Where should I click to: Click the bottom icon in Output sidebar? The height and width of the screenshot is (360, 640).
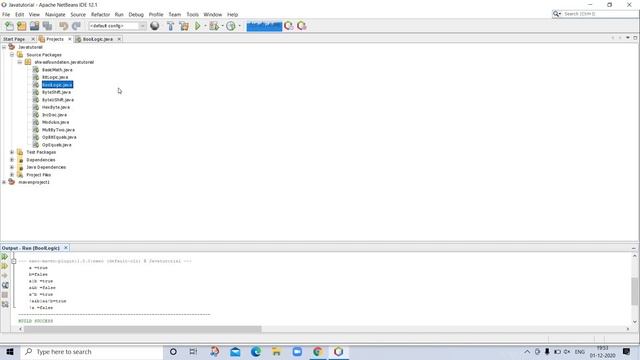click(x=5, y=304)
